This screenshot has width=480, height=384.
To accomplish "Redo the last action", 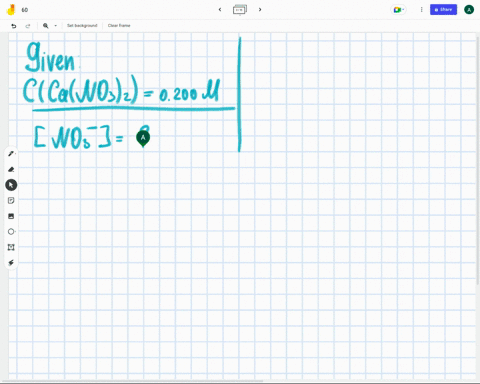I will (28, 26).
